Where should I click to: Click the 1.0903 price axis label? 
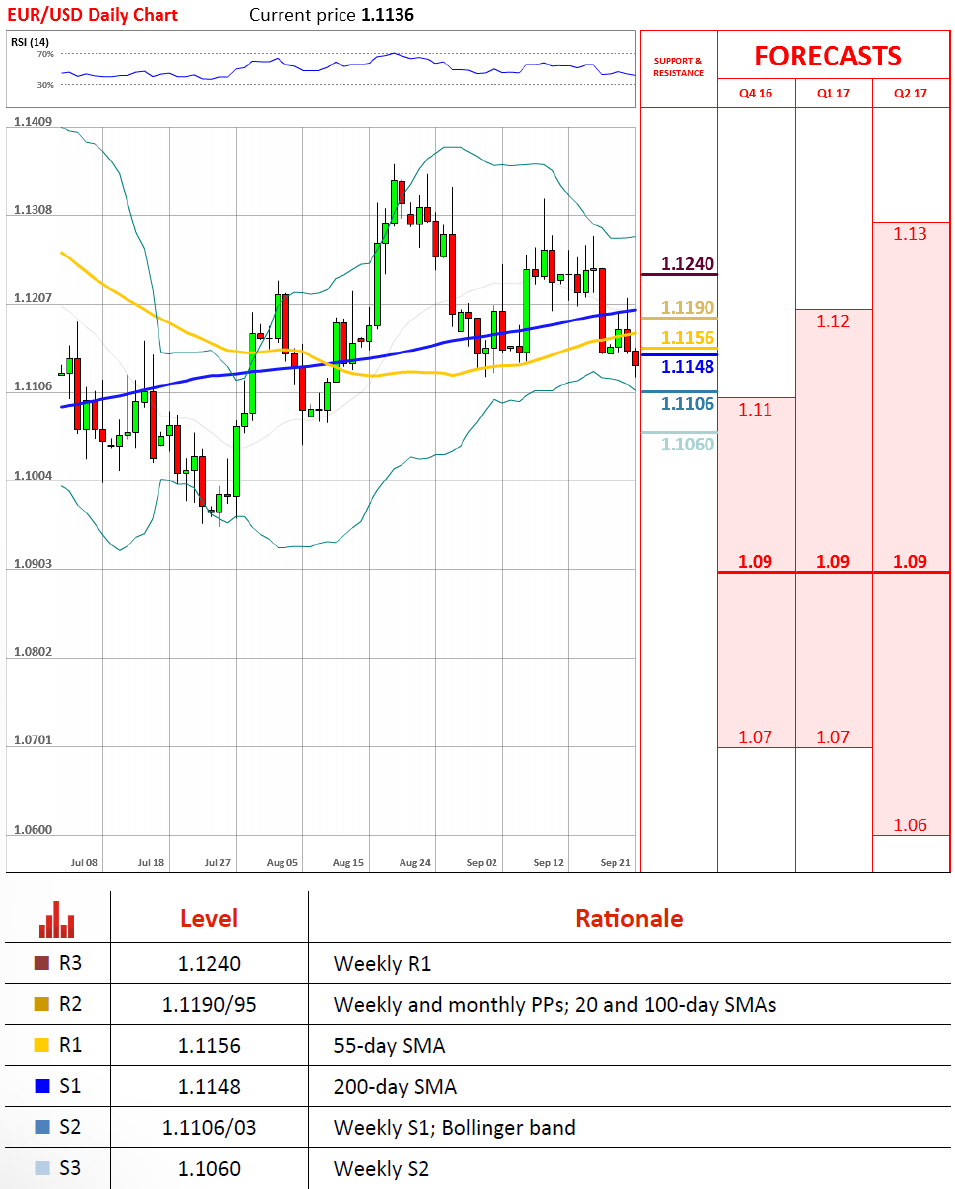point(33,563)
